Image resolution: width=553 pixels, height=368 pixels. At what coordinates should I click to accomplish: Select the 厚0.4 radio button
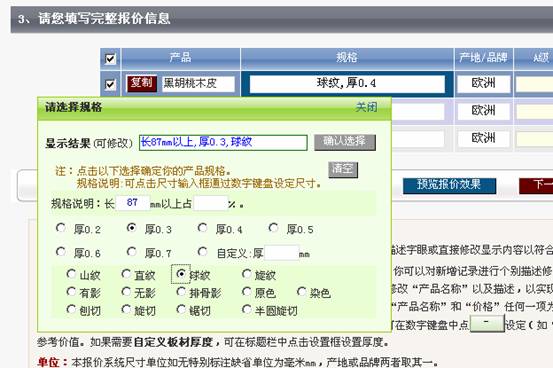click(202, 228)
